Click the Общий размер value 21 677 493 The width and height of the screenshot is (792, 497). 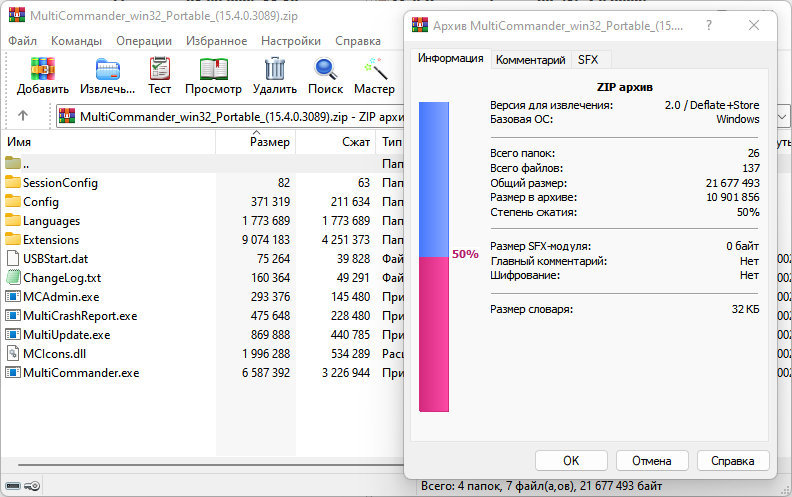click(732, 183)
